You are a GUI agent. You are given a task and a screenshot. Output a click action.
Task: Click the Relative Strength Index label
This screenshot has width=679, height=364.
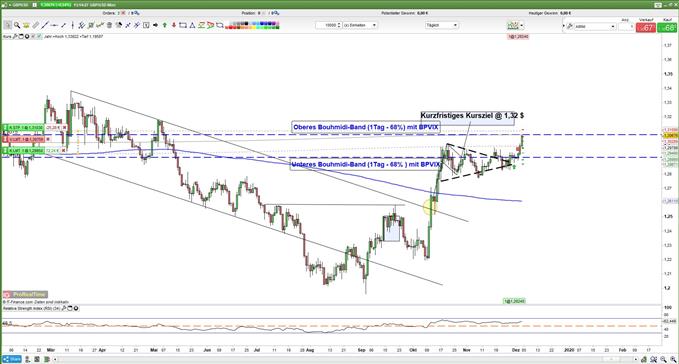coord(31,309)
